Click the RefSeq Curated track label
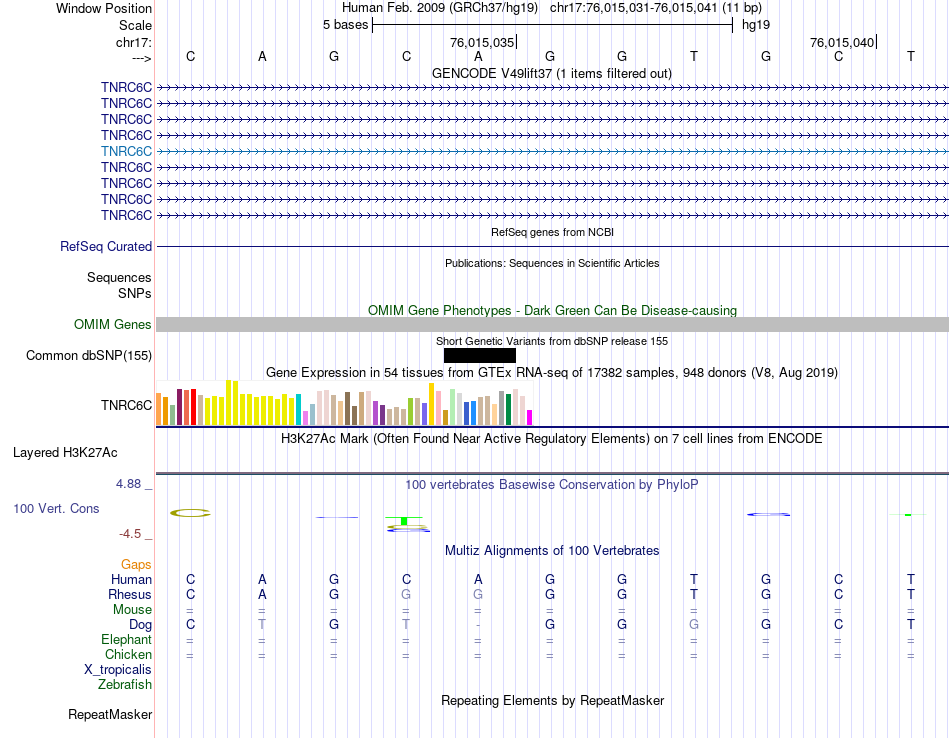Screen dimensions: 950x738 (x=106, y=247)
